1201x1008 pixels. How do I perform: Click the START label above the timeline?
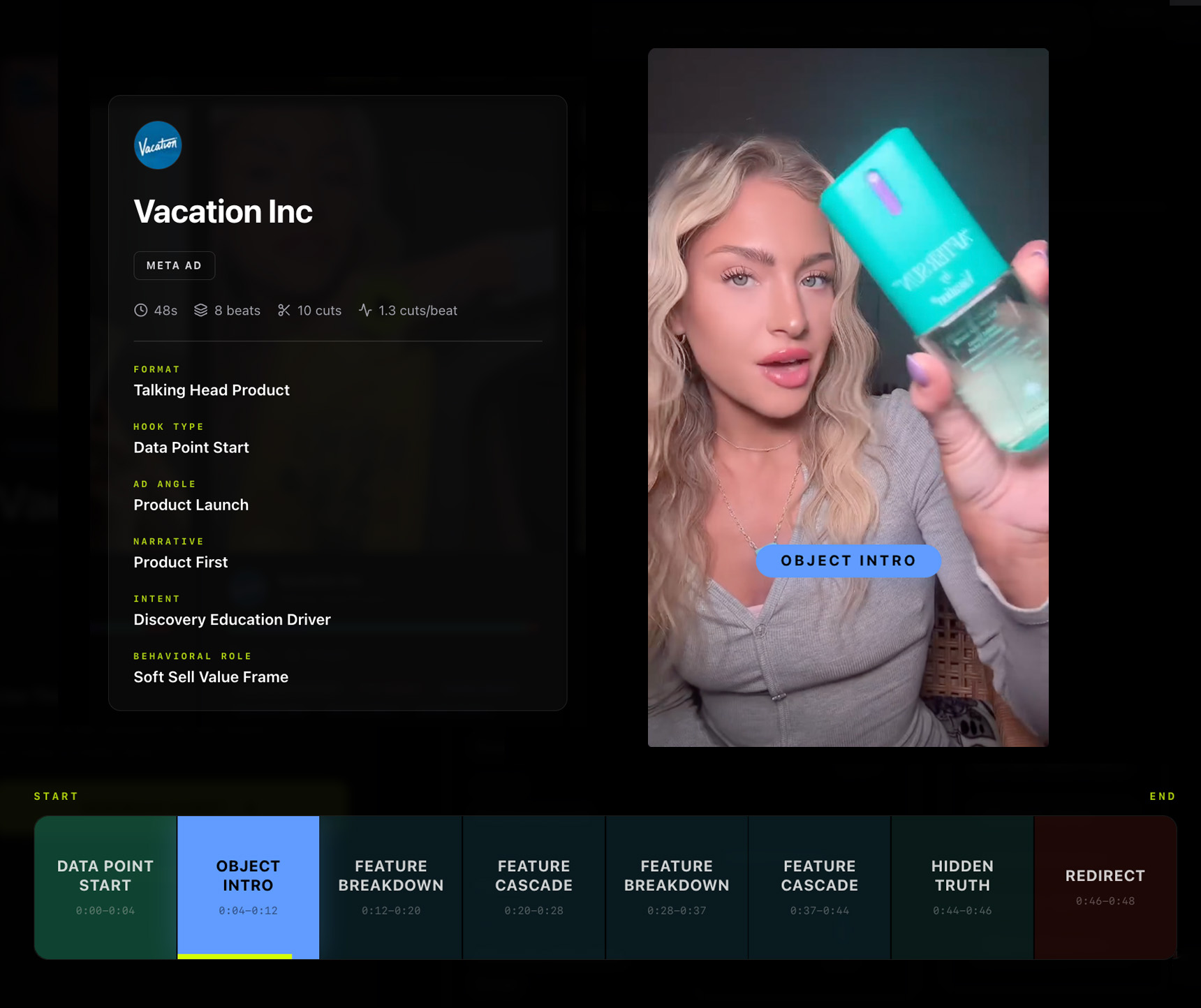tap(56, 796)
